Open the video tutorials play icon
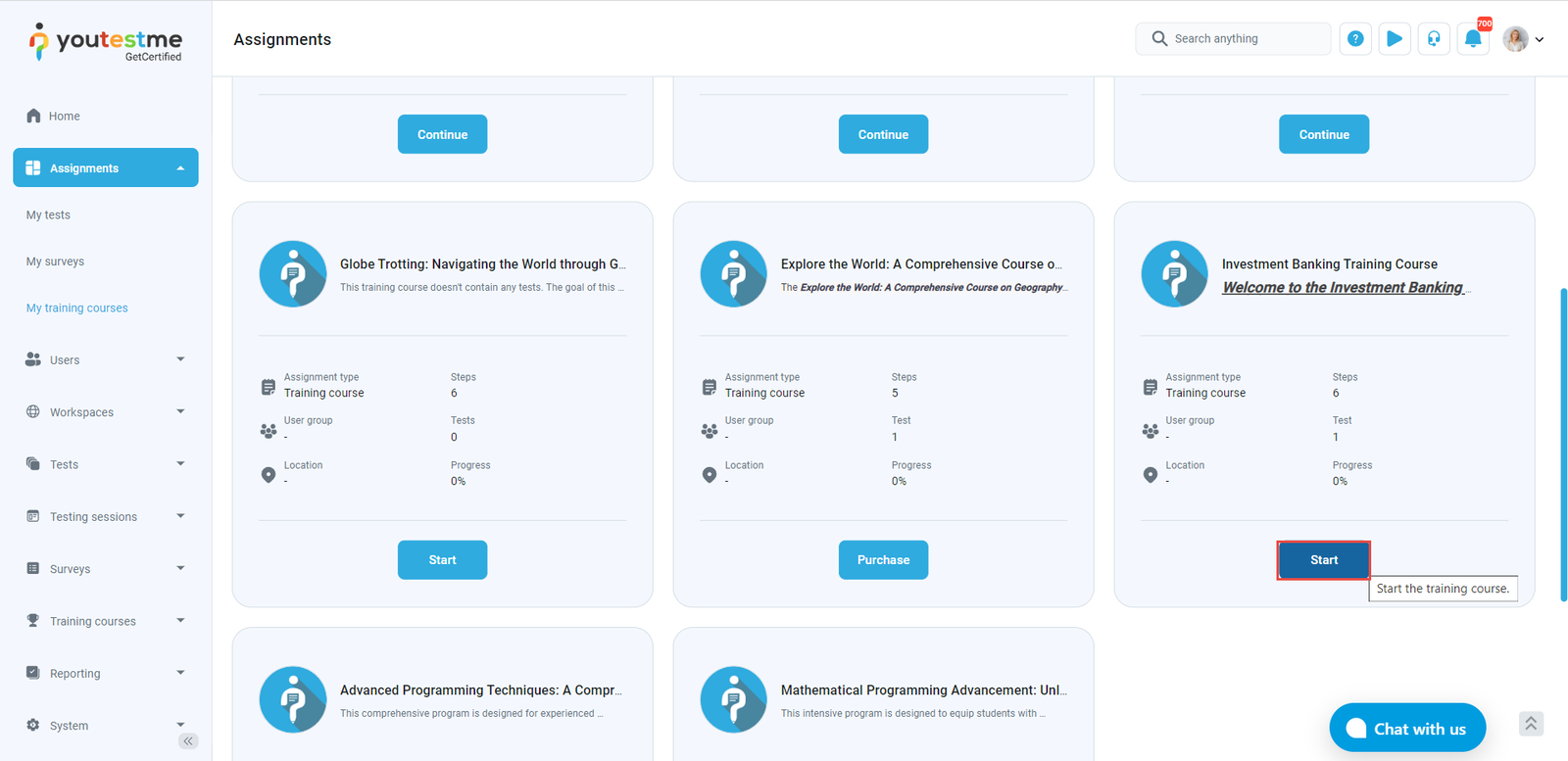 pos(1395,38)
